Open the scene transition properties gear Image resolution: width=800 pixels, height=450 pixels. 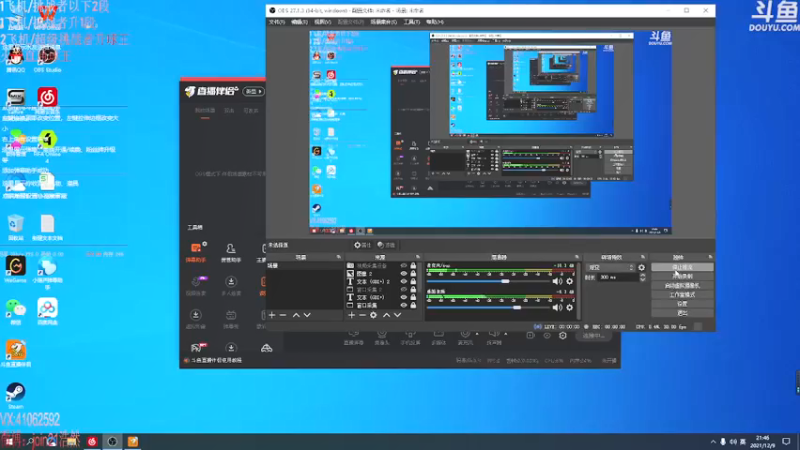(x=641, y=267)
